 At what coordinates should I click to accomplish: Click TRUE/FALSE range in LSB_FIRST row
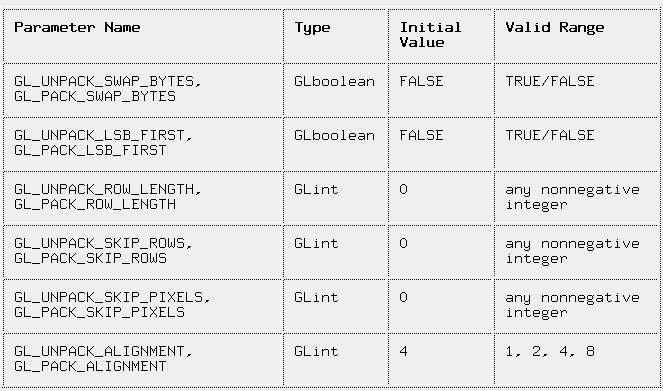[550, 135]
